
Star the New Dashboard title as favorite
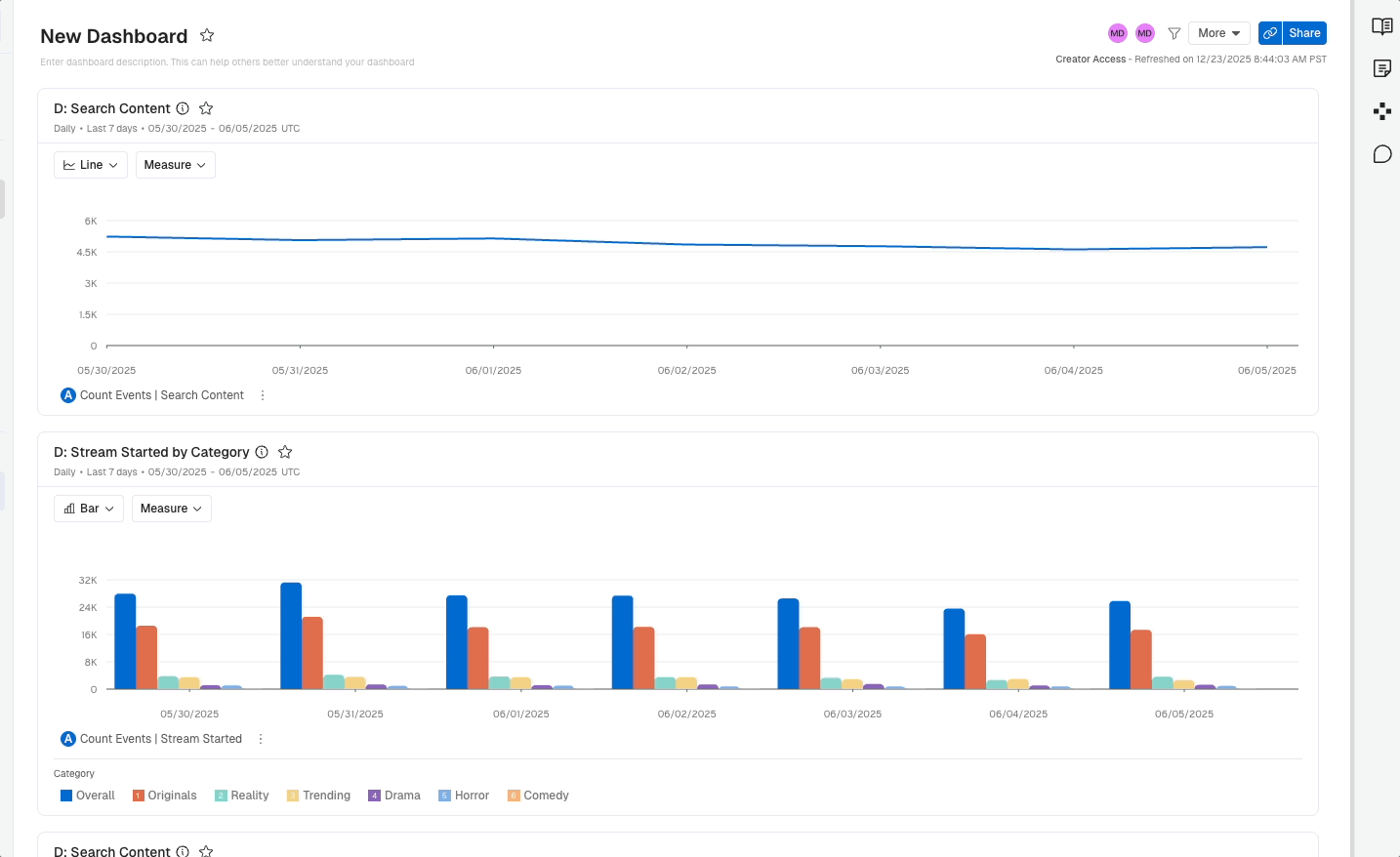(x=207, y=35)
